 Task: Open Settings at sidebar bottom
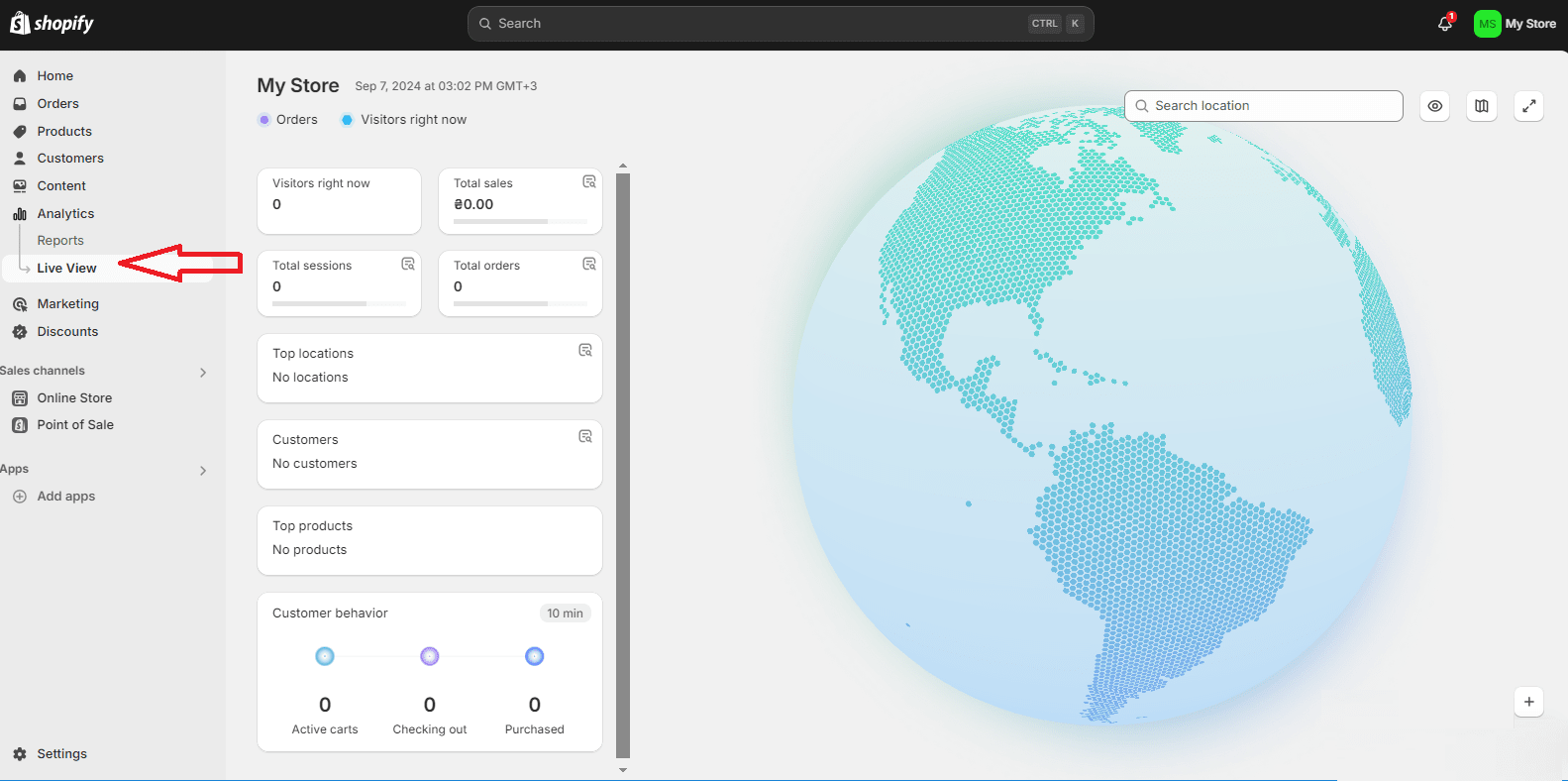61,754
